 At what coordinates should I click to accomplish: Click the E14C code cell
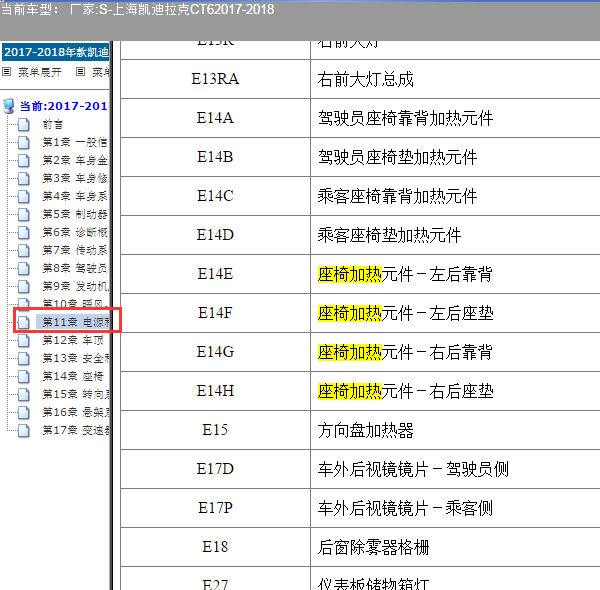click(x=215, y=196)
